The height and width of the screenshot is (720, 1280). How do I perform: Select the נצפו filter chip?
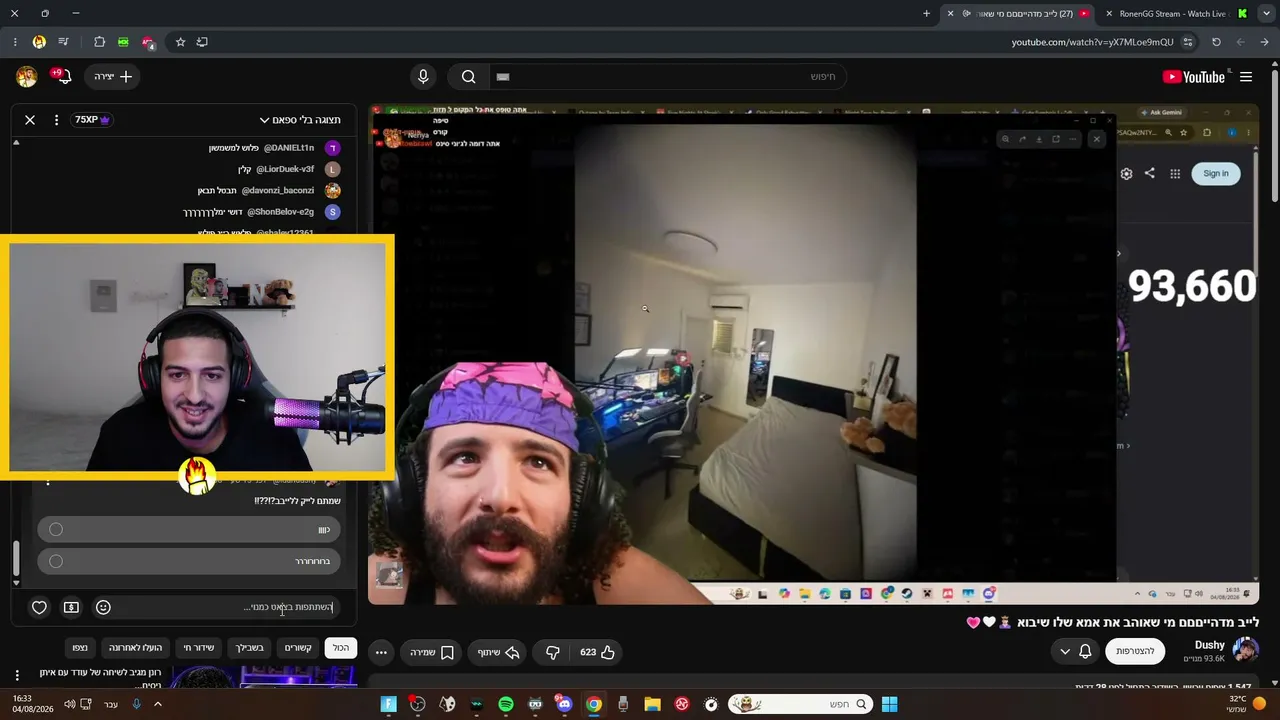click(80, 648)
